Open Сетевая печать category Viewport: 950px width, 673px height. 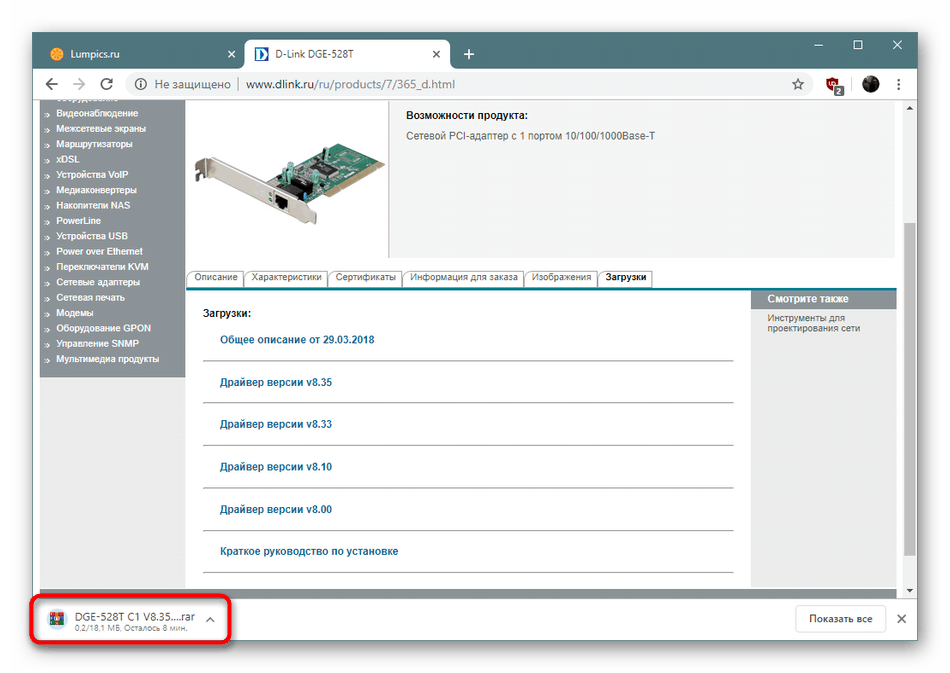90,297
